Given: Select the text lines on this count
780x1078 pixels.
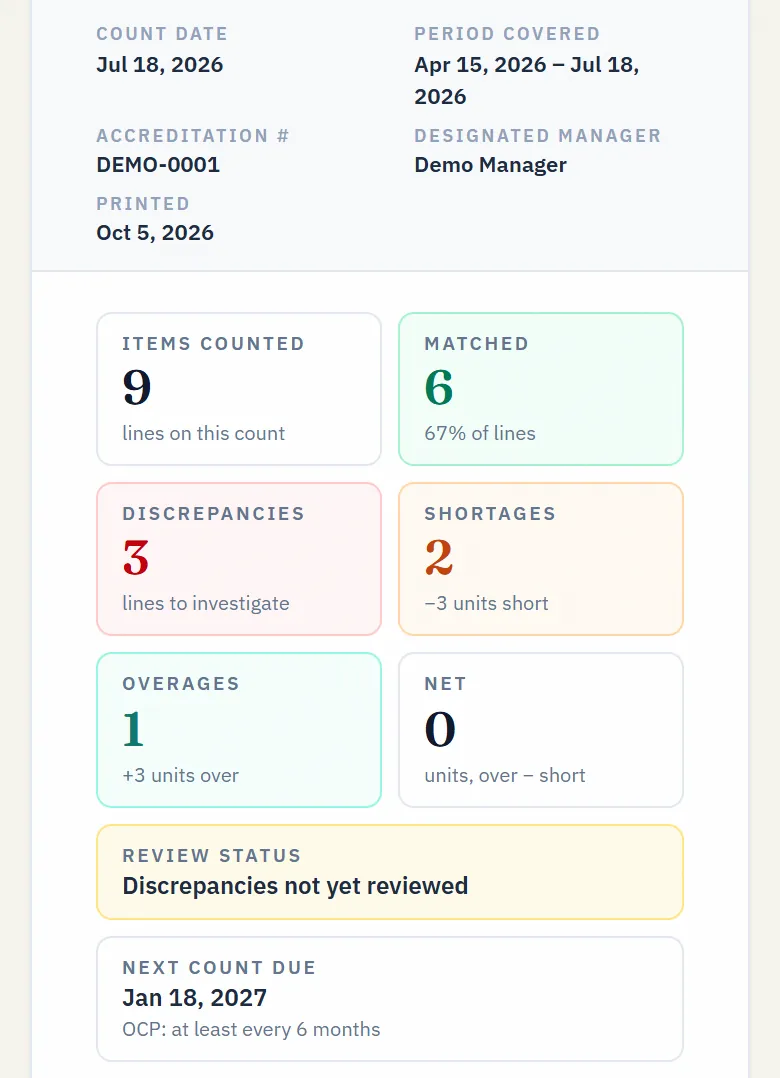Looking at the screenshot, I should [x=203, y=433].
